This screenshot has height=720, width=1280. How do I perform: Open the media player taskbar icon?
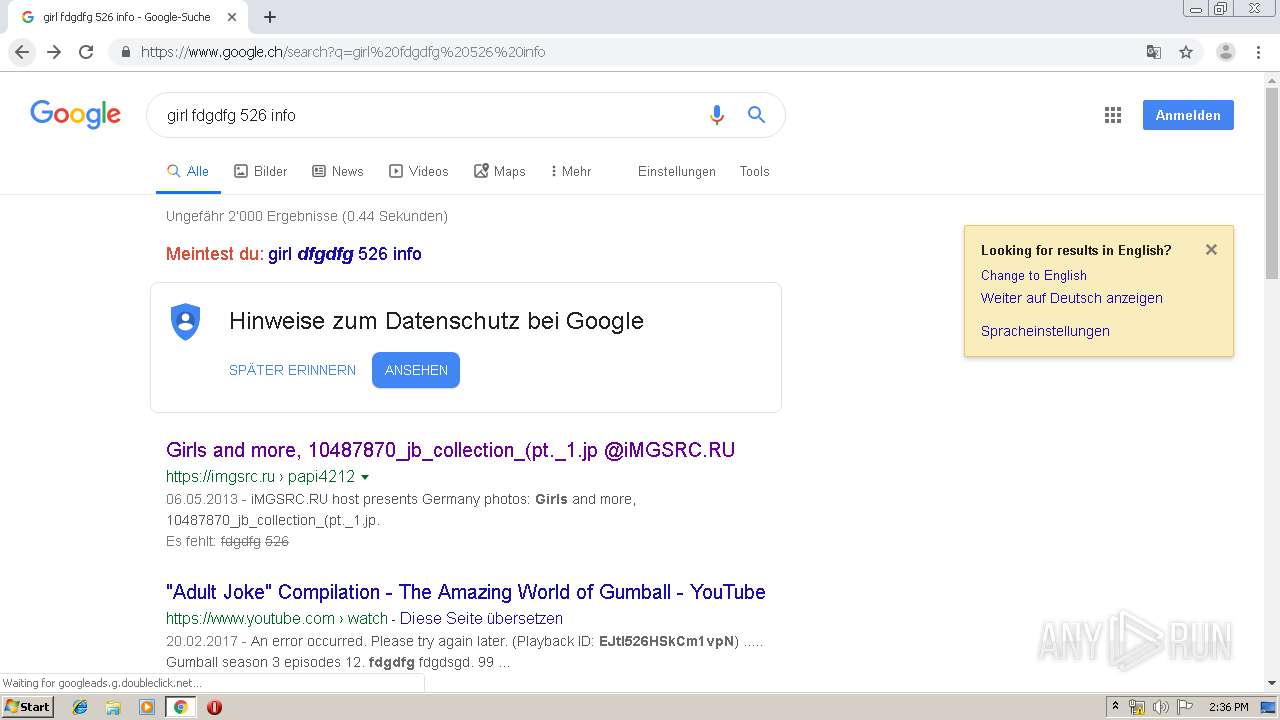click(x=147, y=707)
